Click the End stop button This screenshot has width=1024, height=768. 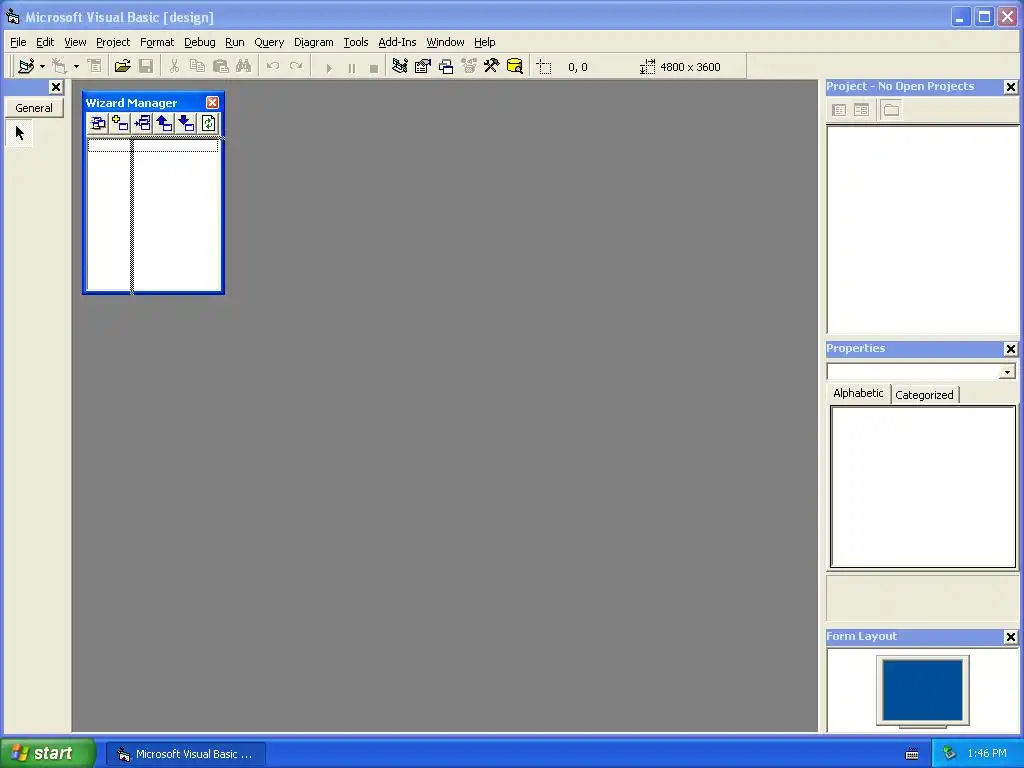(x=374, y=67)
